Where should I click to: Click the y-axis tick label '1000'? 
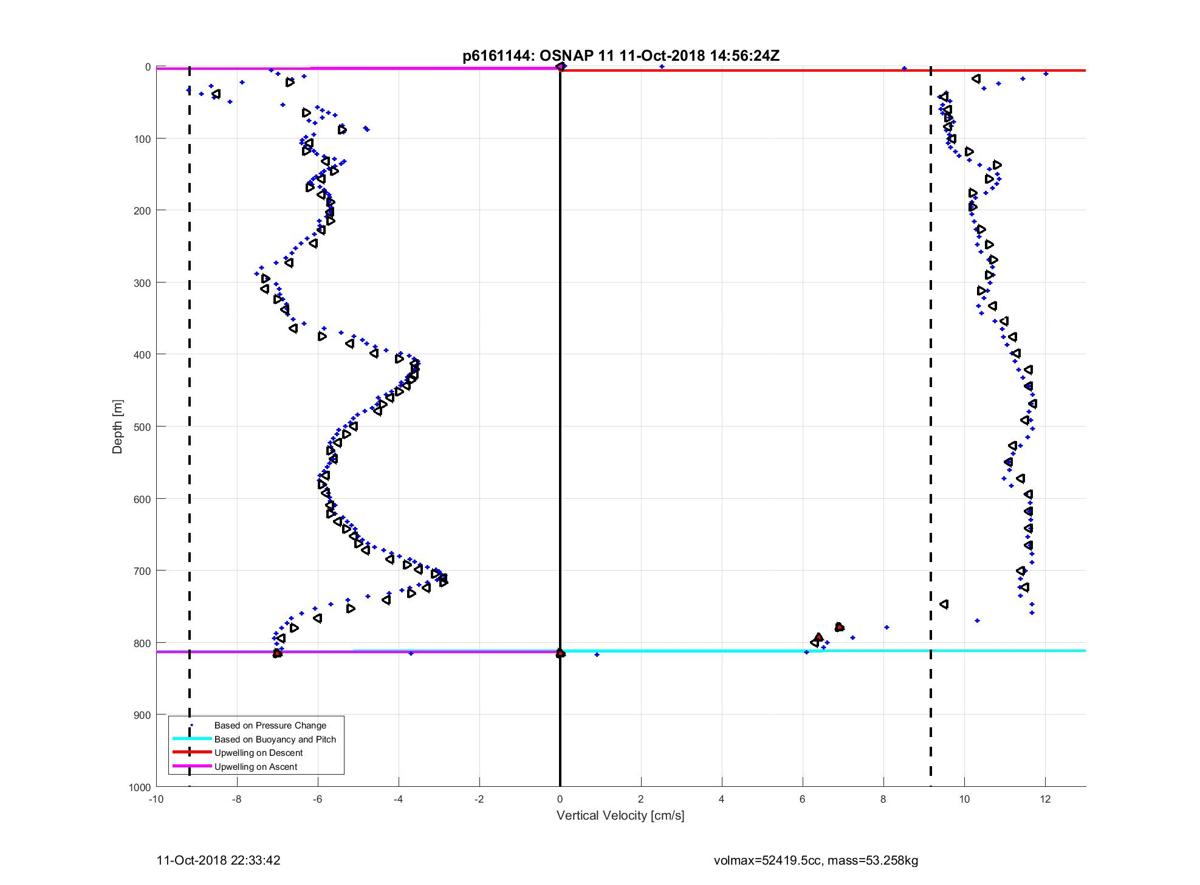tap(139, 787)
